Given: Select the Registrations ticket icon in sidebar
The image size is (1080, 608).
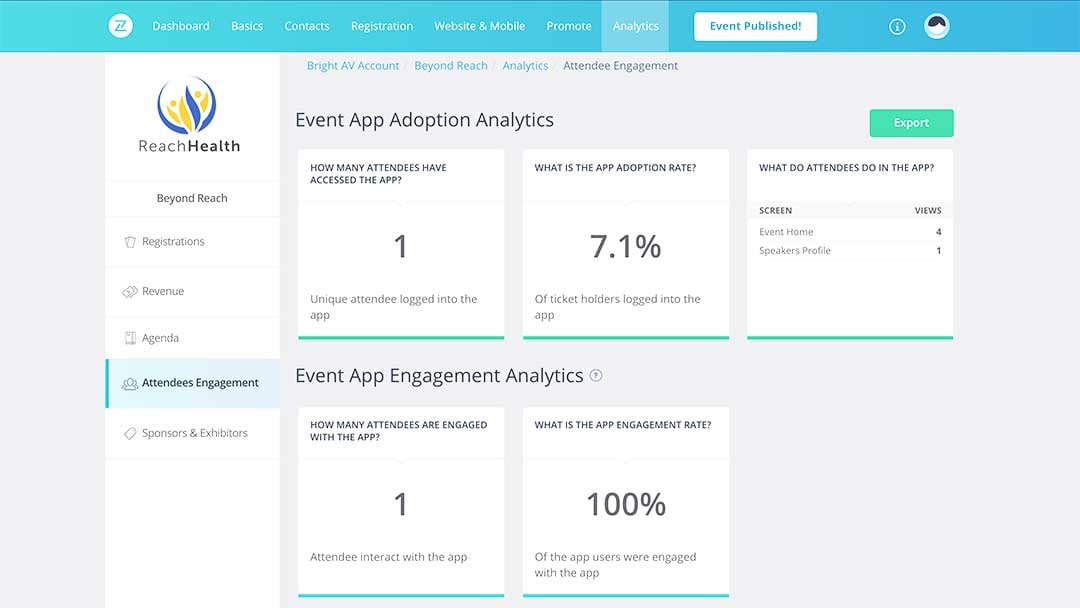Looking at the screenshot, I should click(x=131, y=241).
